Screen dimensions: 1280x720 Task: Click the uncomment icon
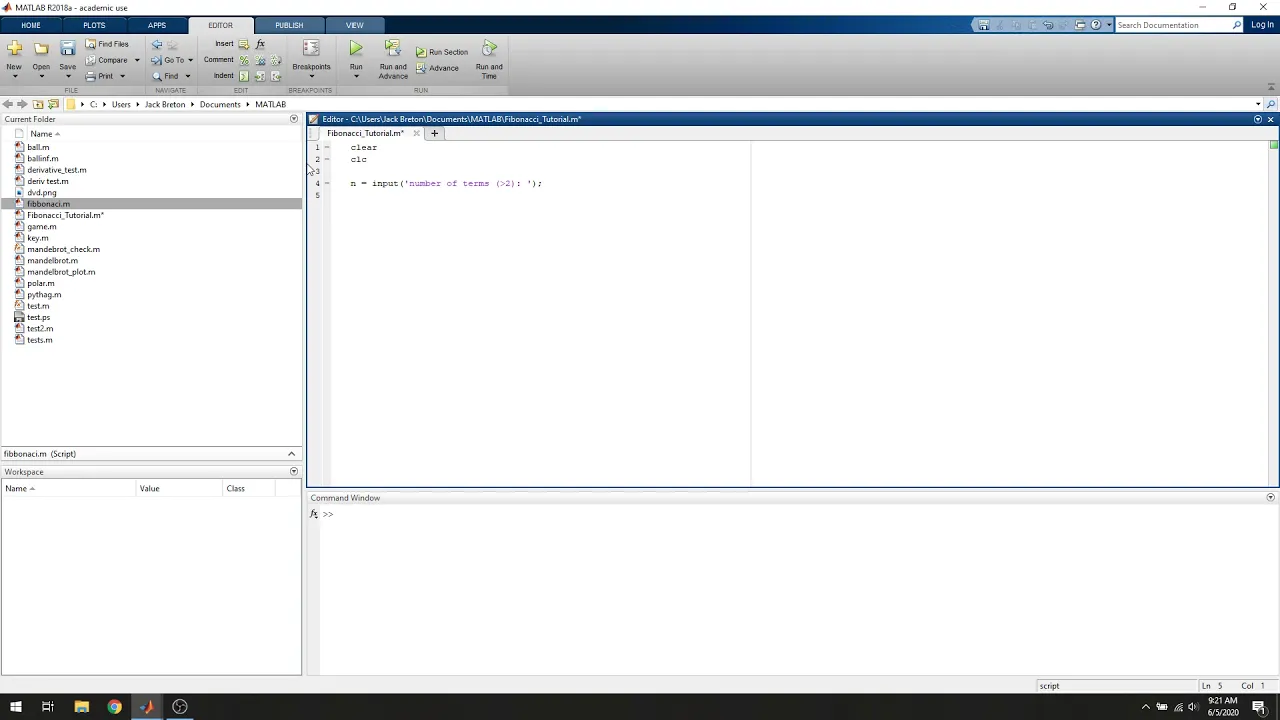[260, 60]
